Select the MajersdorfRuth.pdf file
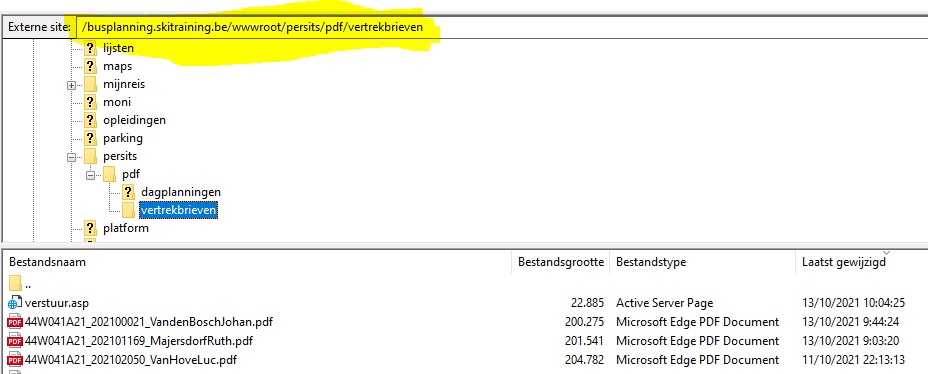928x374 pixels. [138, 341]
